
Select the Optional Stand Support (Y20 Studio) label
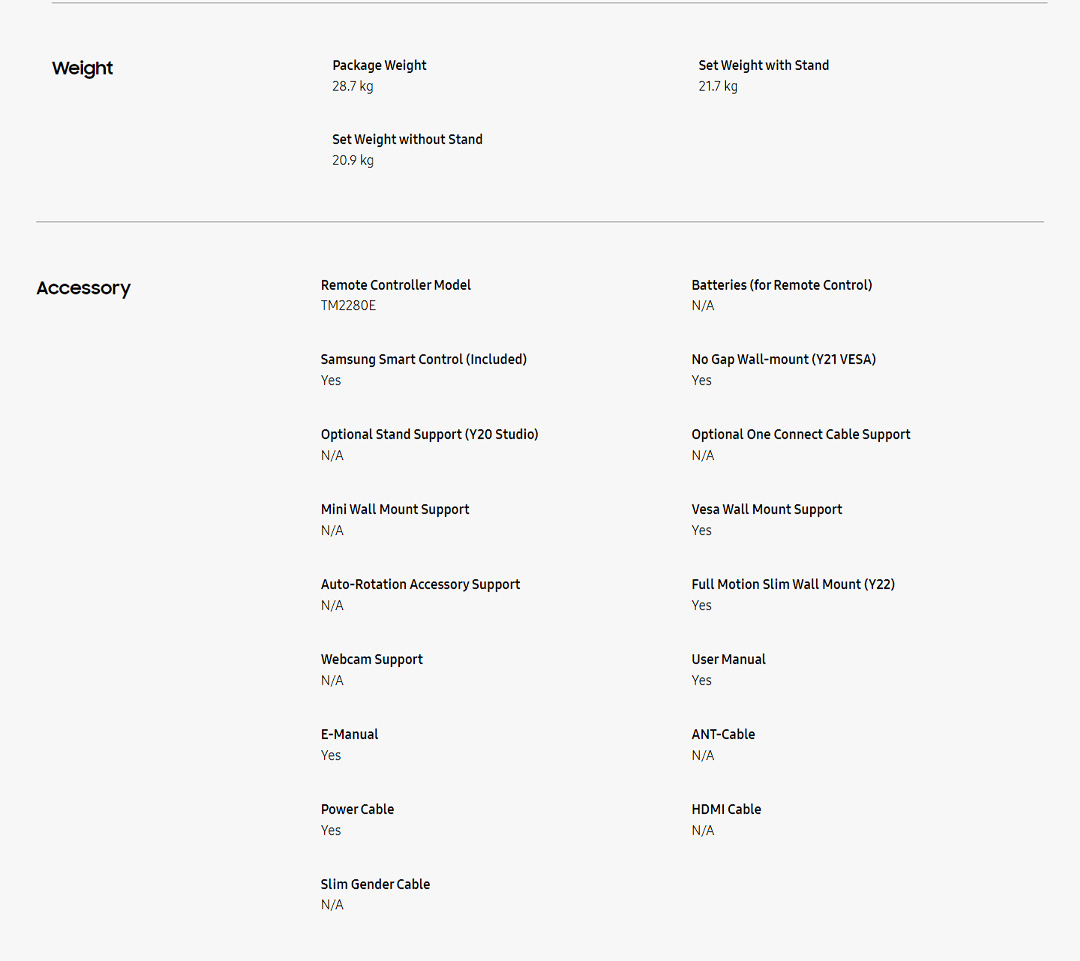pos(429,435)
